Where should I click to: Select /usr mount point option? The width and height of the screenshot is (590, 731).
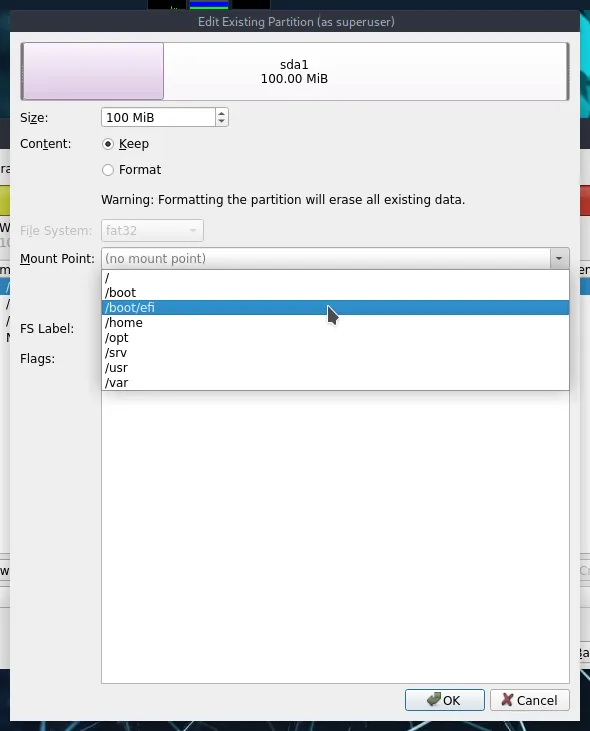pyautogui.click(x=336, y=367)
